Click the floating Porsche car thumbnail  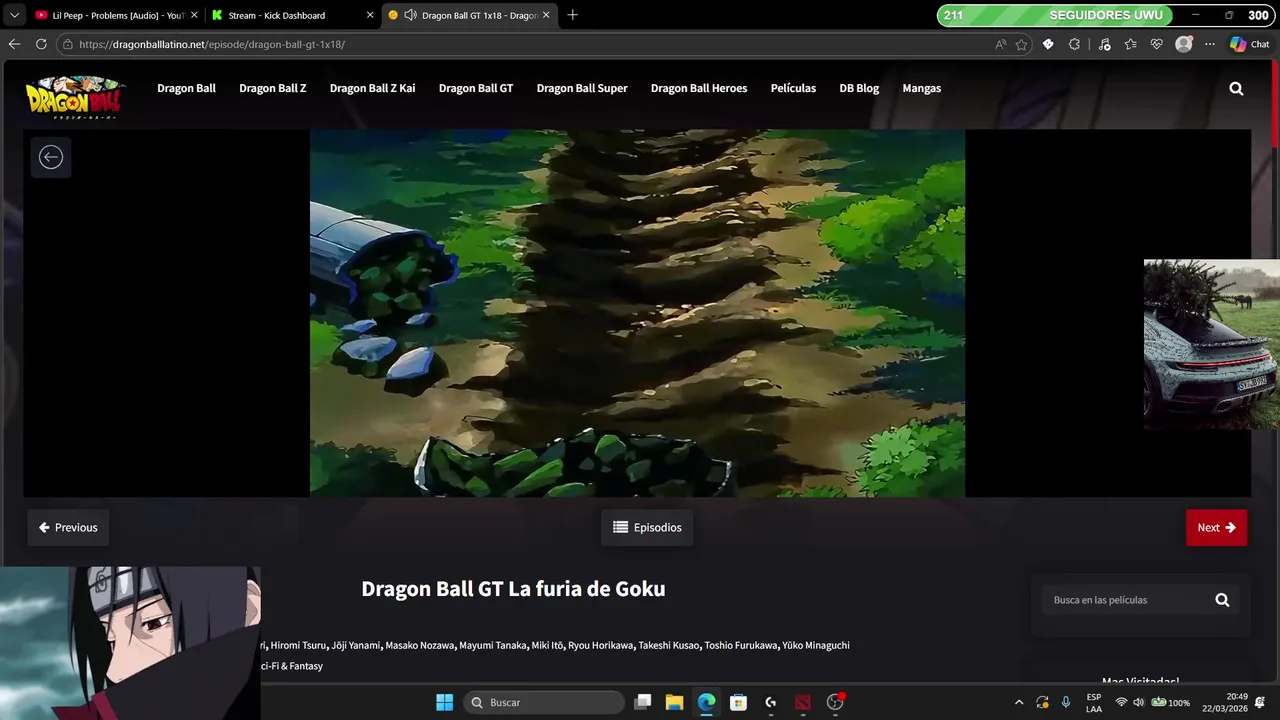(x=1212, y=345)
